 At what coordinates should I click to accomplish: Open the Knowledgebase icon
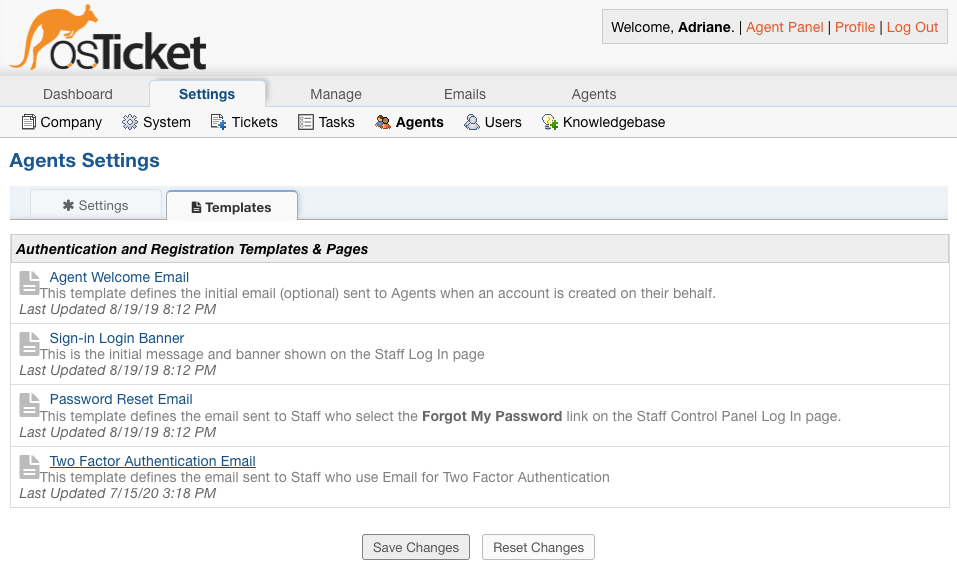(x=549, y=122)
